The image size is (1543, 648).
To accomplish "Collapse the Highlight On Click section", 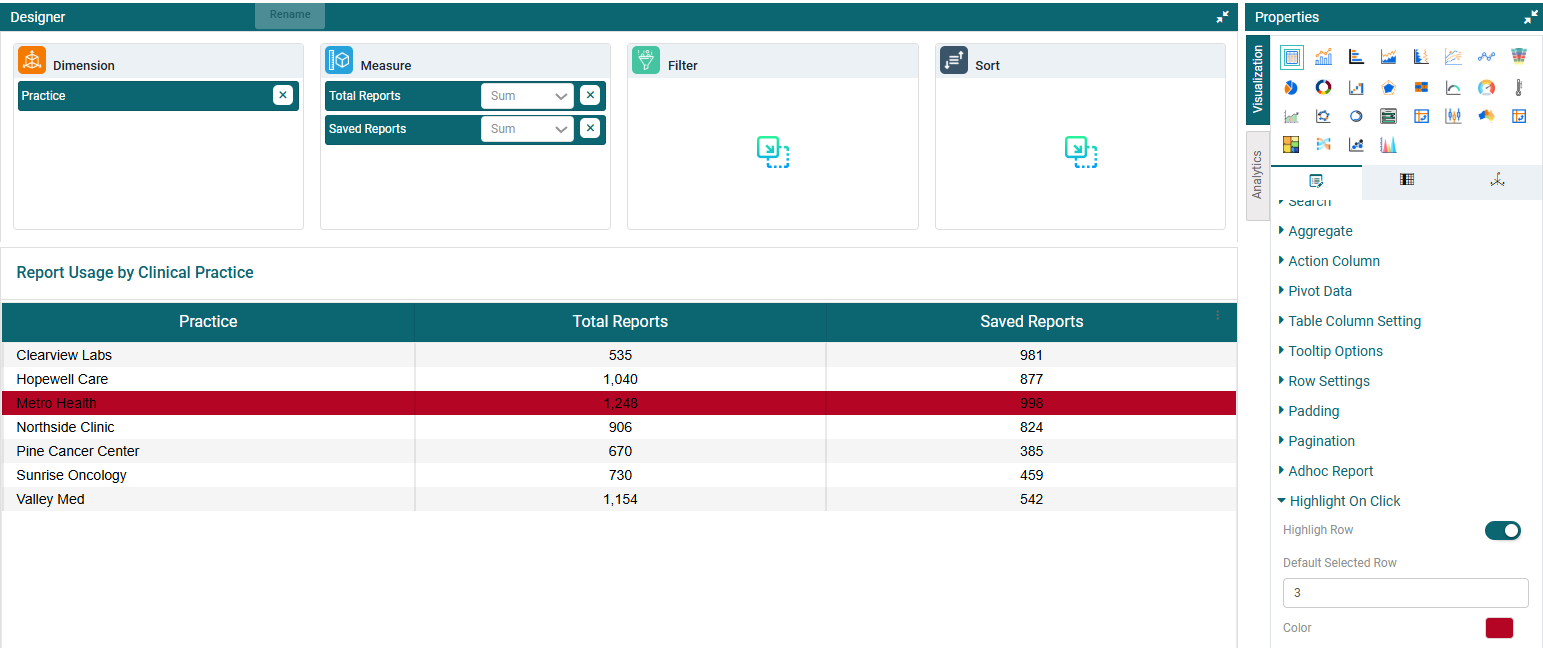I will click(x=1344, y=501).
